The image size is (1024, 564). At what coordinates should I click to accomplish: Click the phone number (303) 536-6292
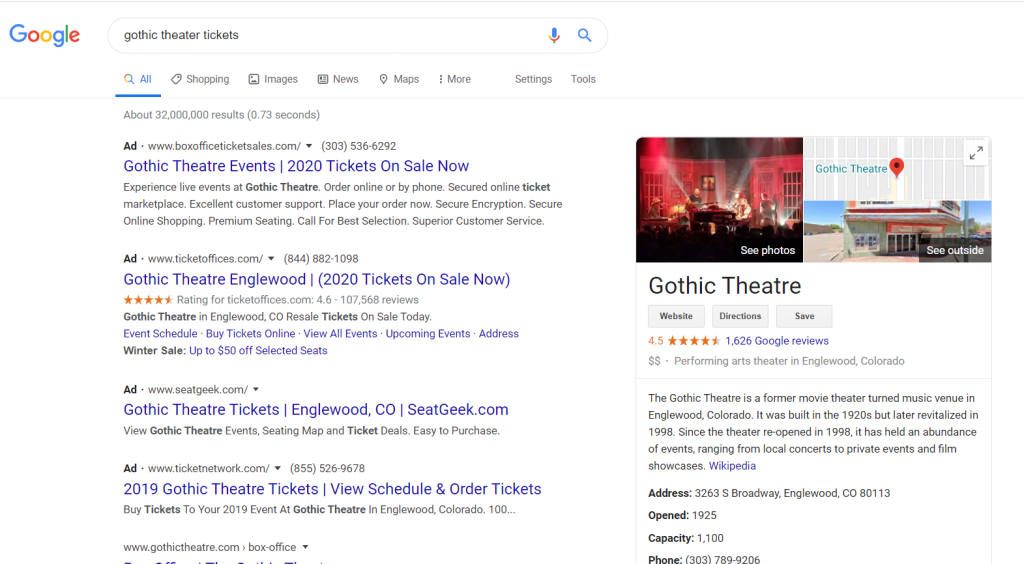tap(359, 146)
